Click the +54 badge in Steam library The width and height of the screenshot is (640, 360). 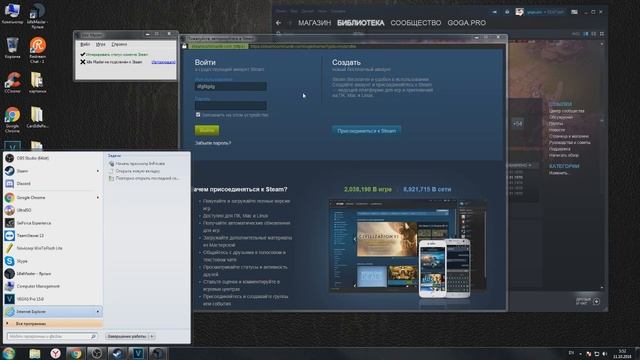click(518, 124)
